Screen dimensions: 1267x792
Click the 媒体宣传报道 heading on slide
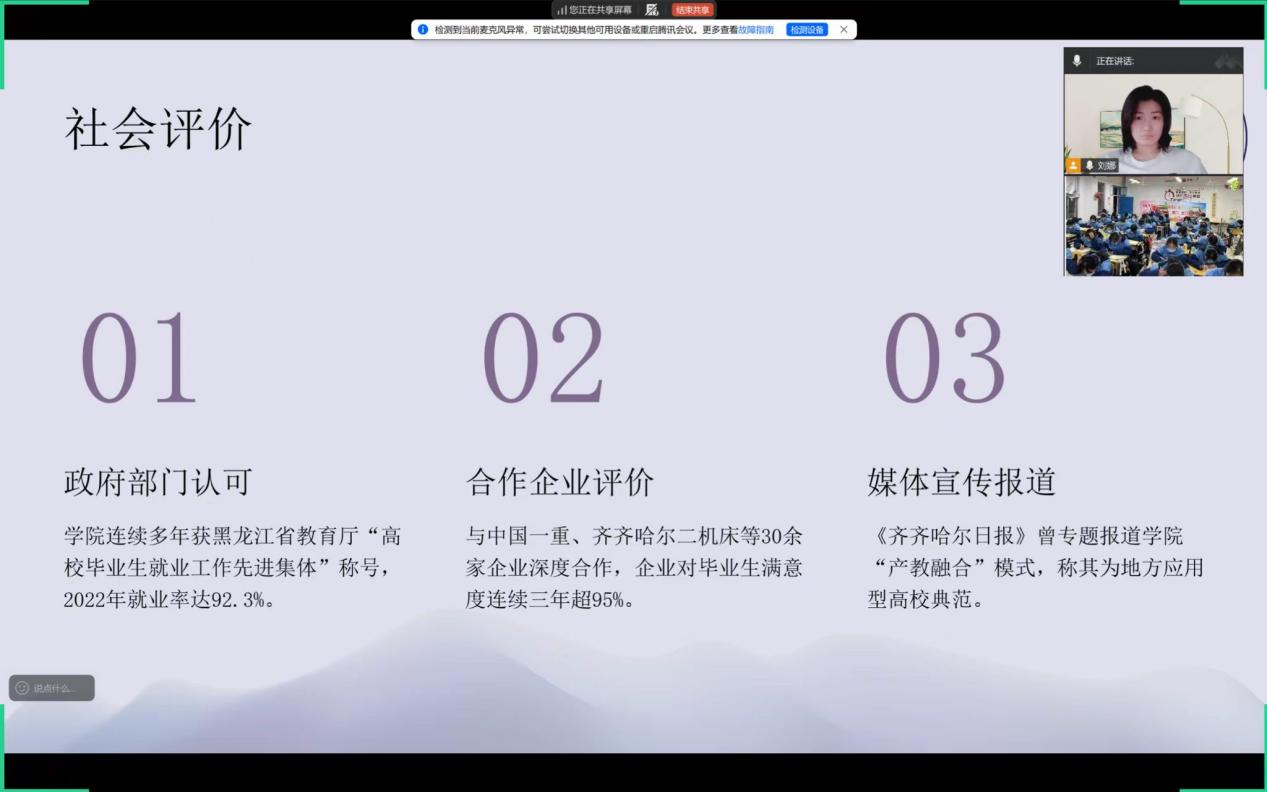[x=961, y=482]
